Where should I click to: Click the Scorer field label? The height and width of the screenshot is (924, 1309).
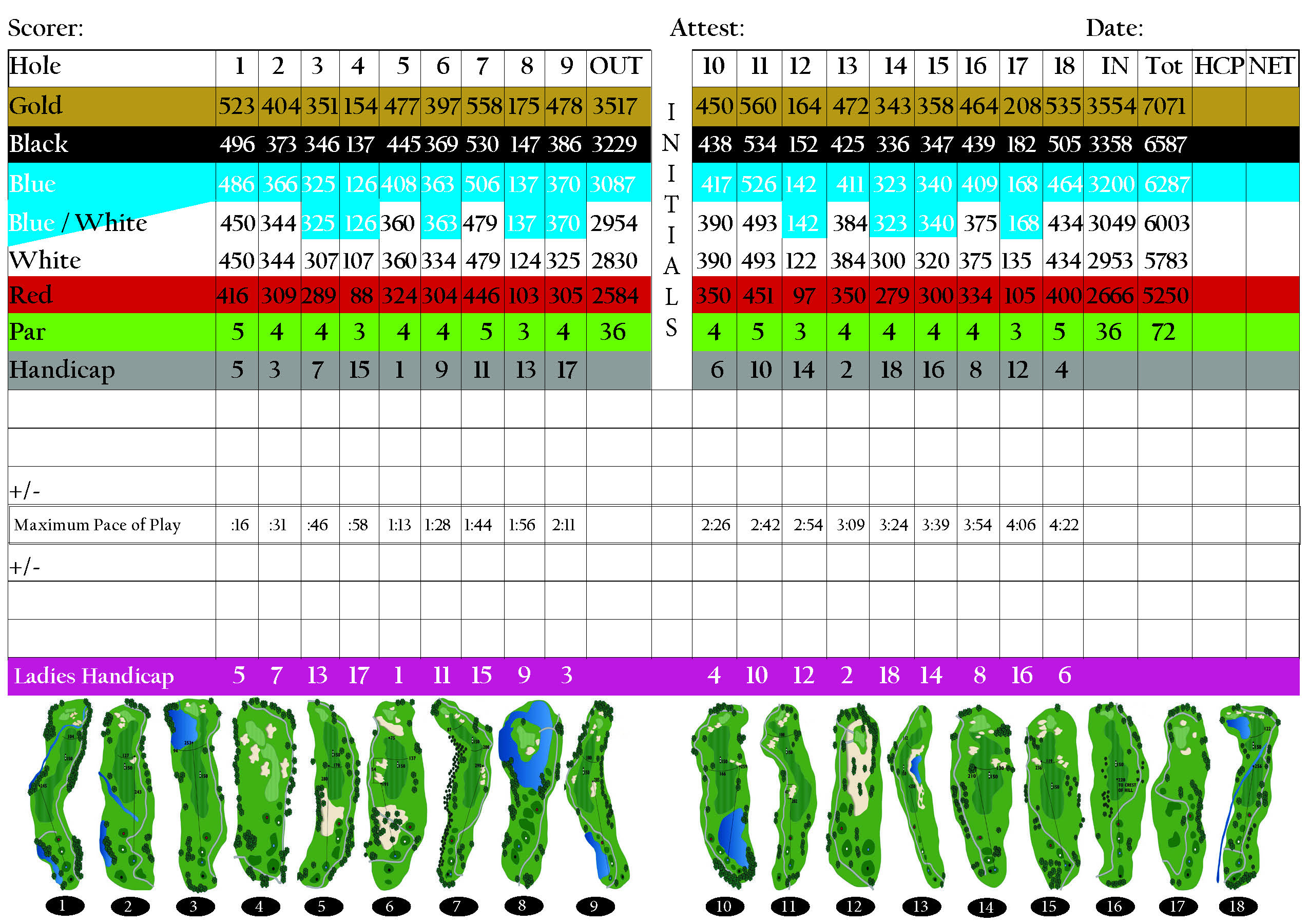pos(46,28)
